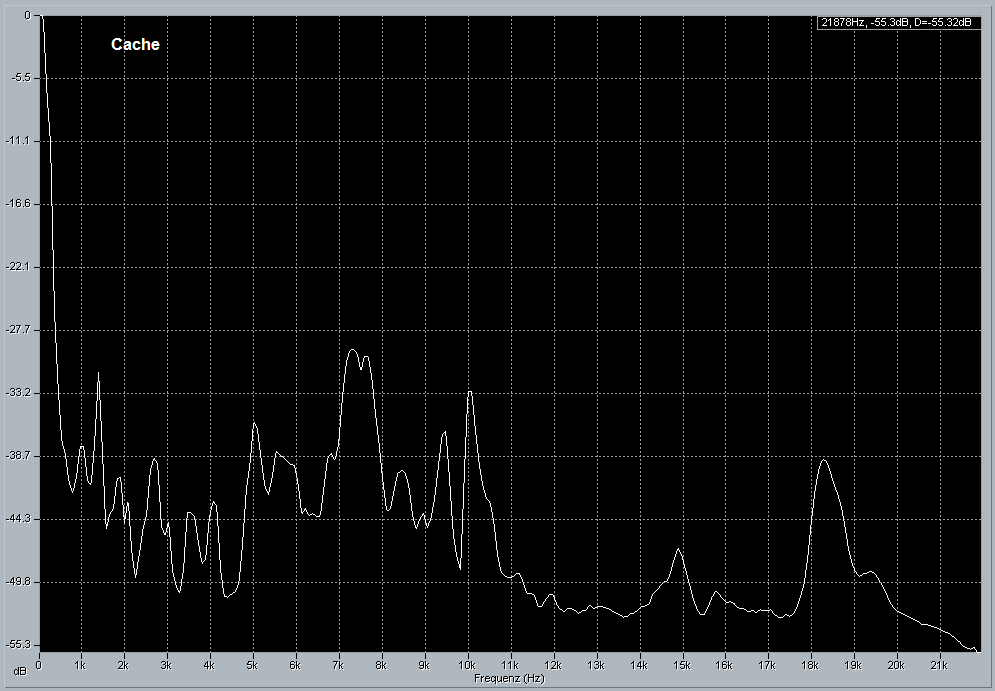Select the '13k' frequency axis tick
This screenshot has height=691, width=995.
click(596, 666)
